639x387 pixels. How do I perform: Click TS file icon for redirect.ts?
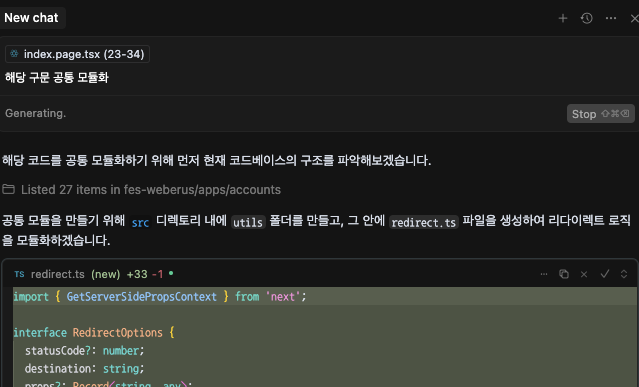coord(20,274)
